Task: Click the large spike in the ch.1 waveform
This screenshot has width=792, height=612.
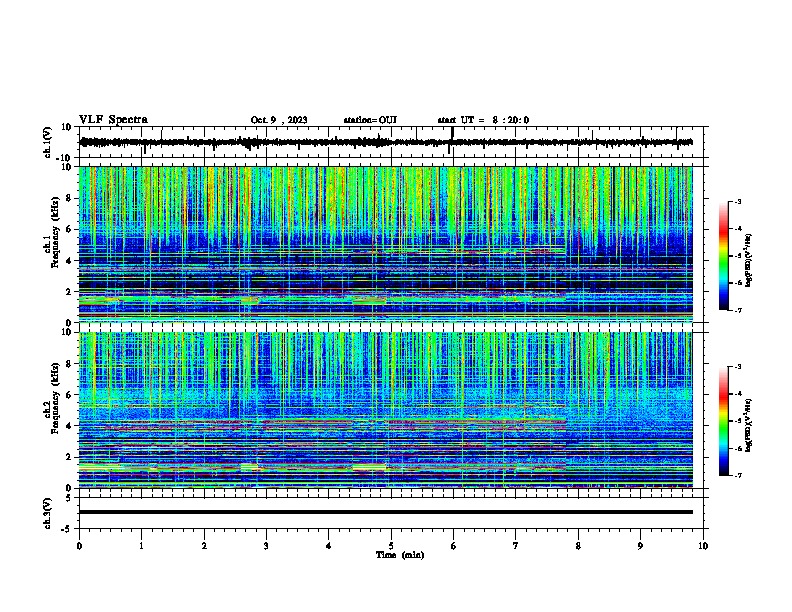Action: [x=453, y=134]
